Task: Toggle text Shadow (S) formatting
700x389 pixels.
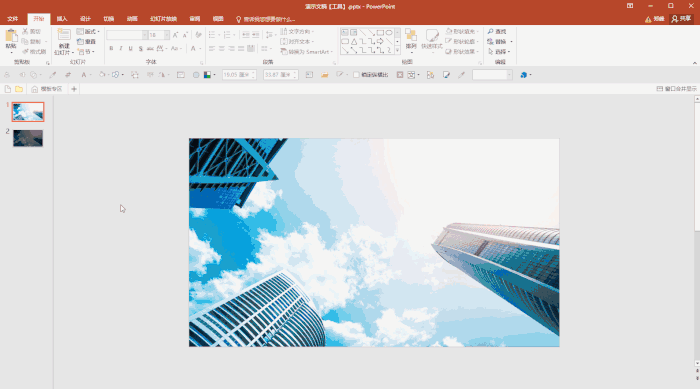Action: click(x=140, y=48)
